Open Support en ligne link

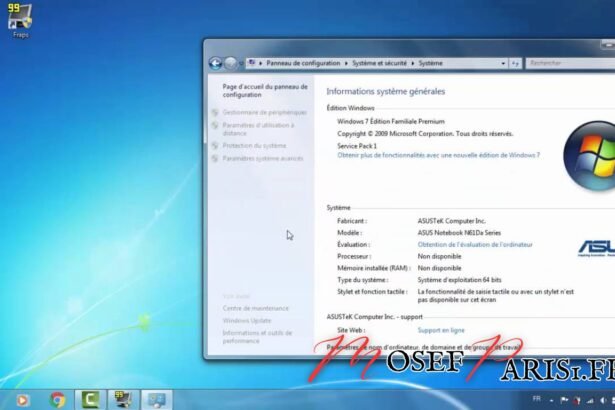441,330
